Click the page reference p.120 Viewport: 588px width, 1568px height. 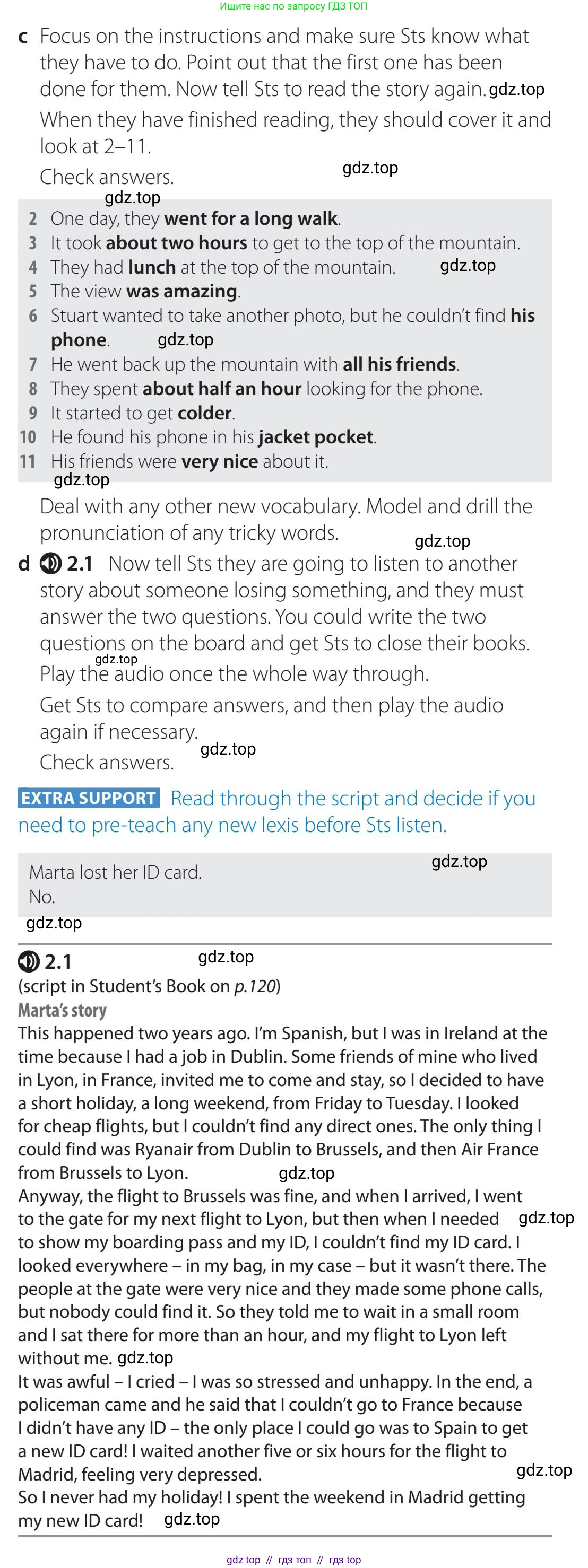click(255, 986)
